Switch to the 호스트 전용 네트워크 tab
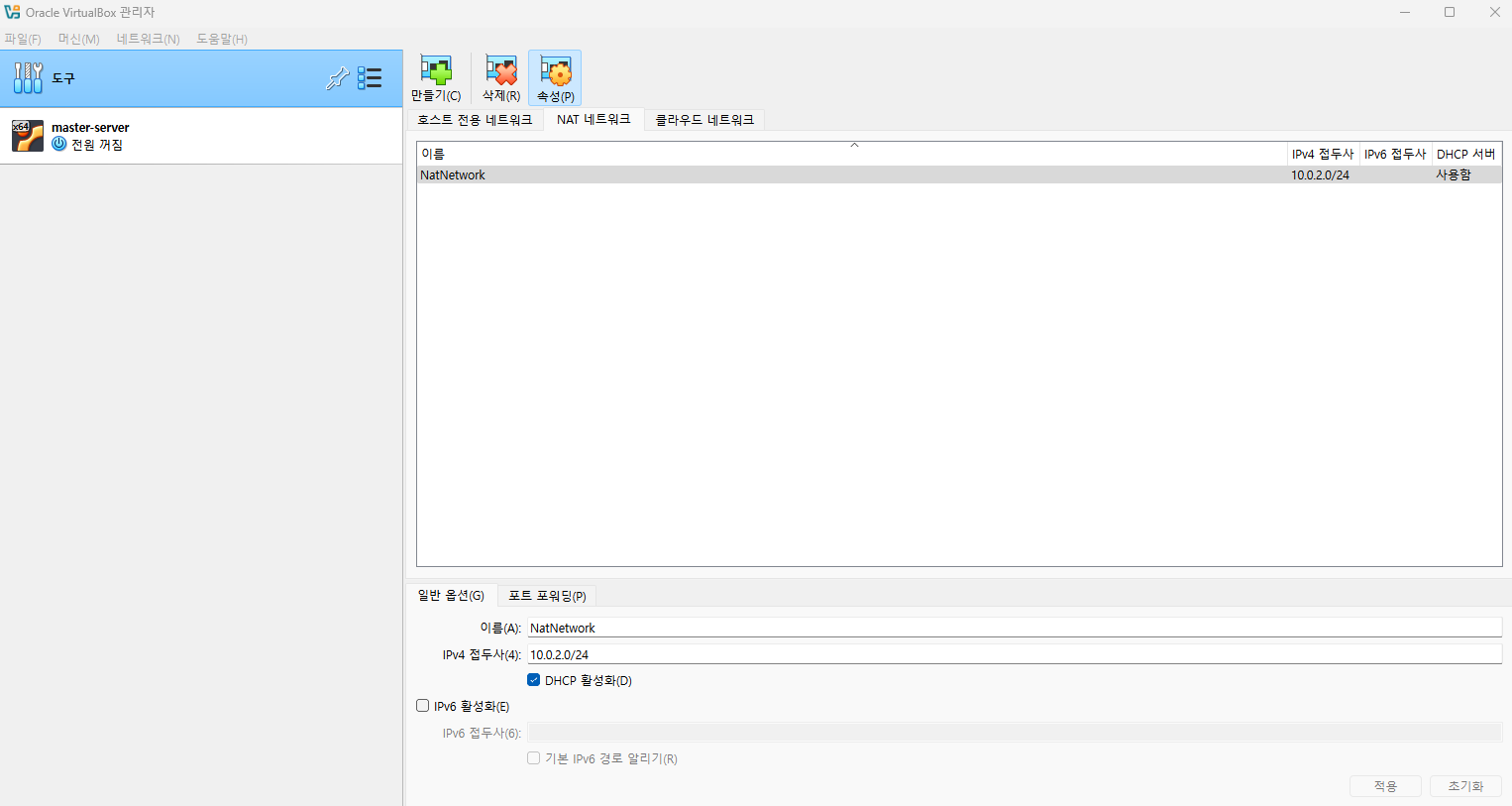This screenshot has width=1512, height=806. 475,120
